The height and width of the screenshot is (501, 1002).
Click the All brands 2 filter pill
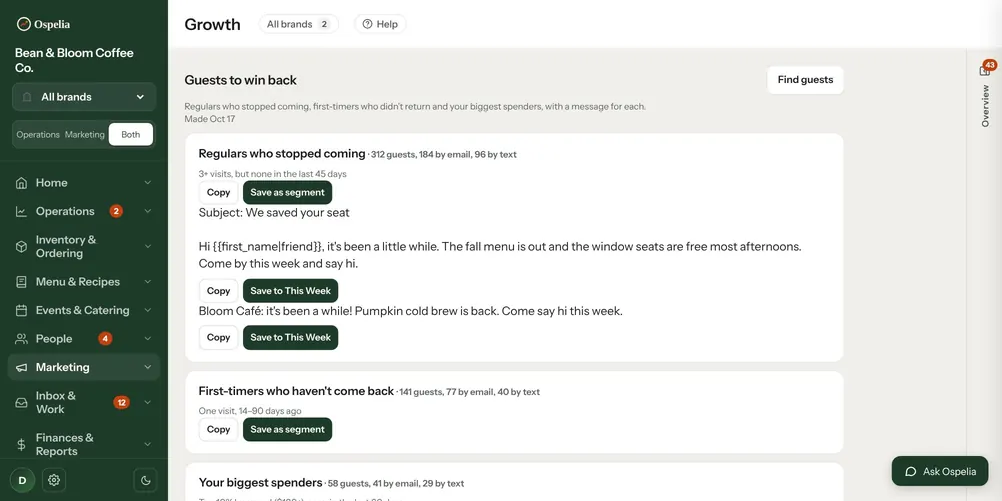click(298, 24)
